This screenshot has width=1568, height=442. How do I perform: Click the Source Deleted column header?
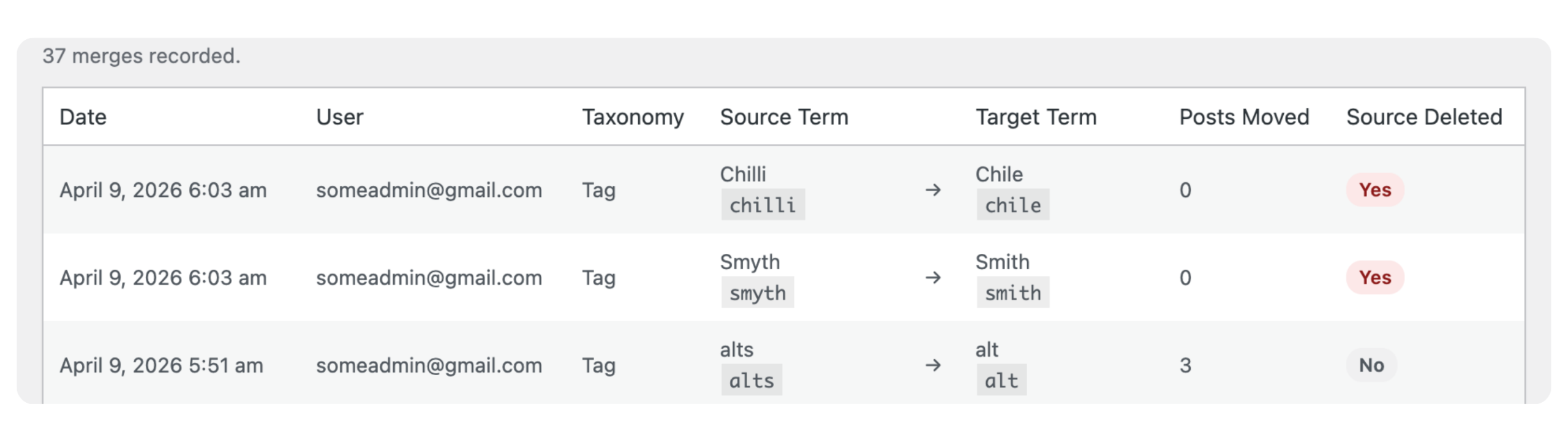tap(1424, 117)
